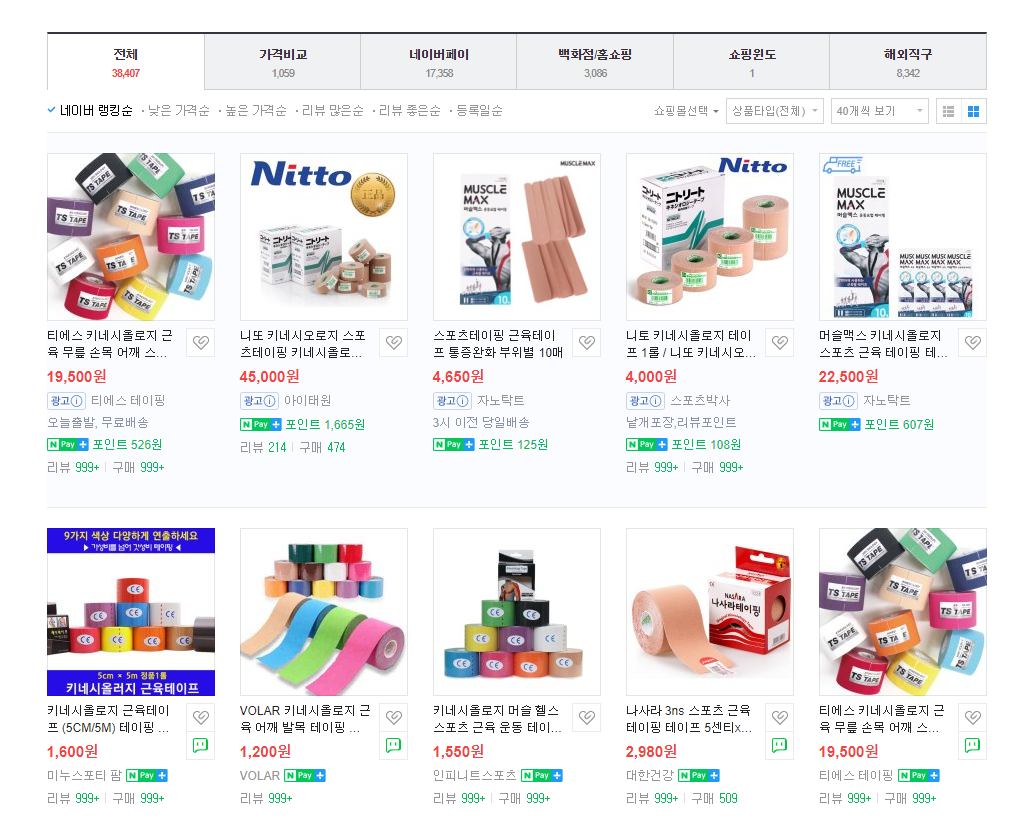Open review chat icon for 나사라 3ns tape
Viewport: 1014px width, 835px height.
click(780, 745)
